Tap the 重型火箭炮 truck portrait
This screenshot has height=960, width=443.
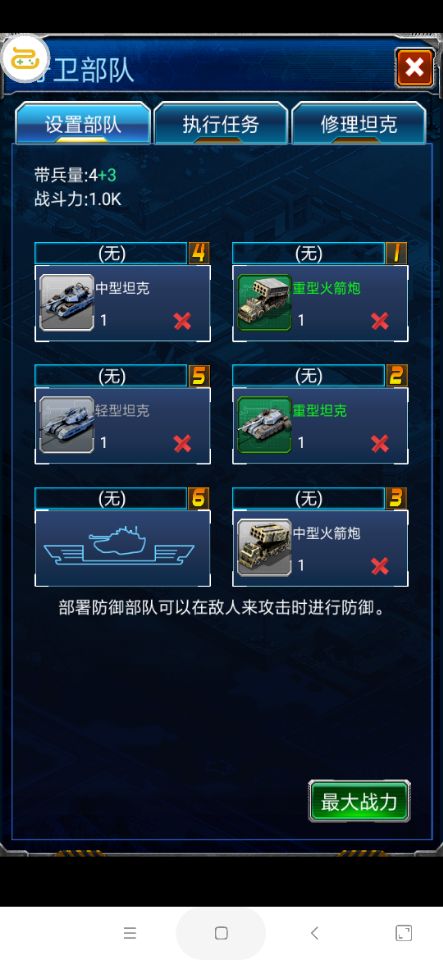click(264, 302)
